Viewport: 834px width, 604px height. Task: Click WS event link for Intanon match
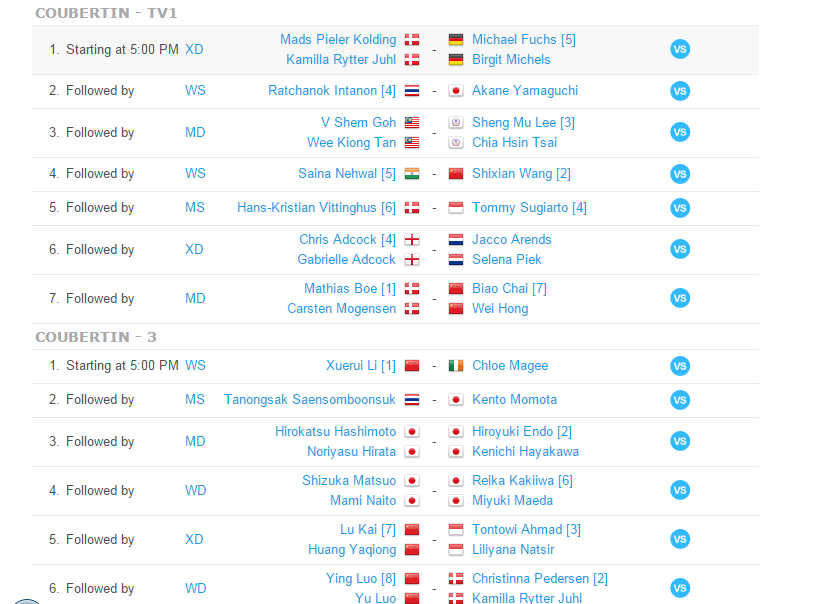coord(195,91)
